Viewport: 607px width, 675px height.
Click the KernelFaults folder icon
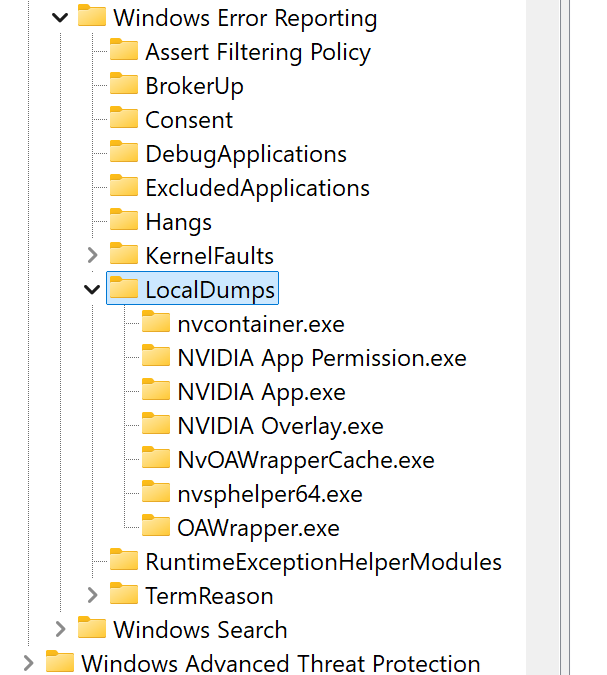point(124,254)
